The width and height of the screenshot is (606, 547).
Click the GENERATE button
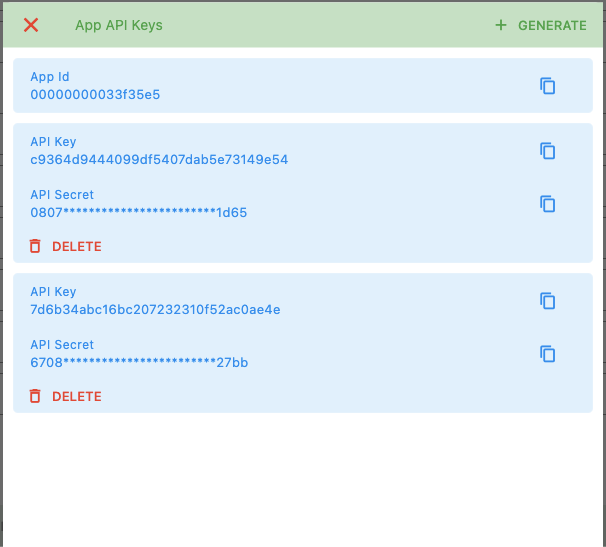coord(552,25)
